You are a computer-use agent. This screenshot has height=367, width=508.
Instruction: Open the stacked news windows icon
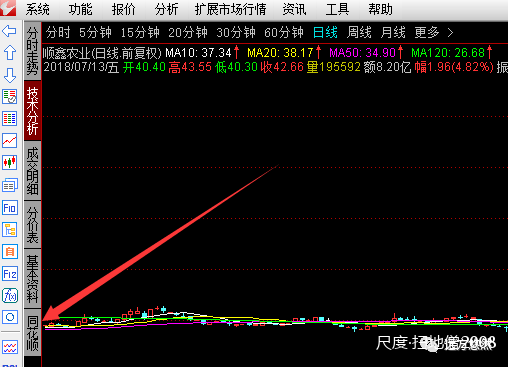[x=10, y=185]
